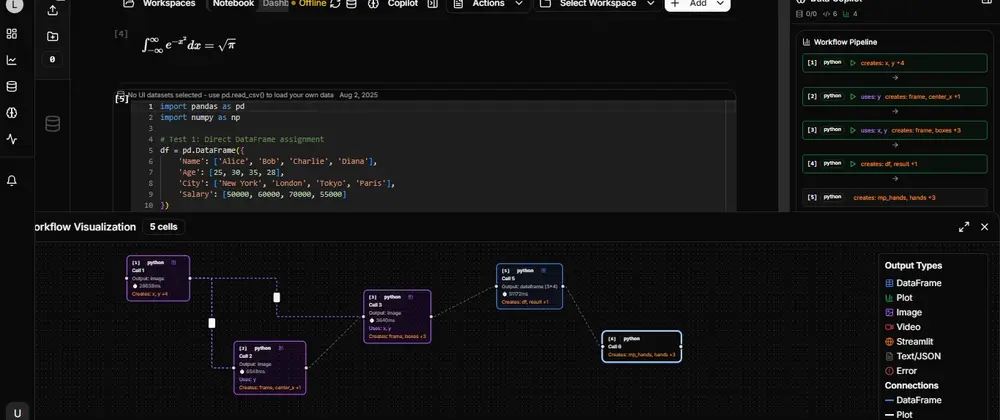
Task: Click the 6 code cells counter in Copilot
Action: pos(830,13)
